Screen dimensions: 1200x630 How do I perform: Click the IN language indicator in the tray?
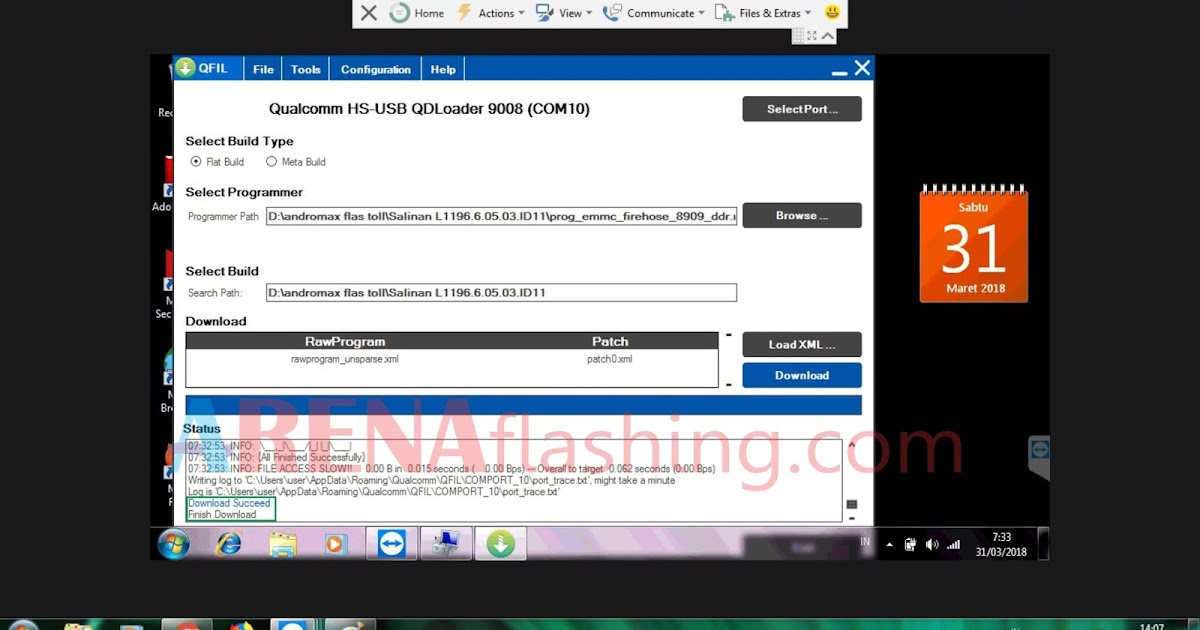(866, 542)
